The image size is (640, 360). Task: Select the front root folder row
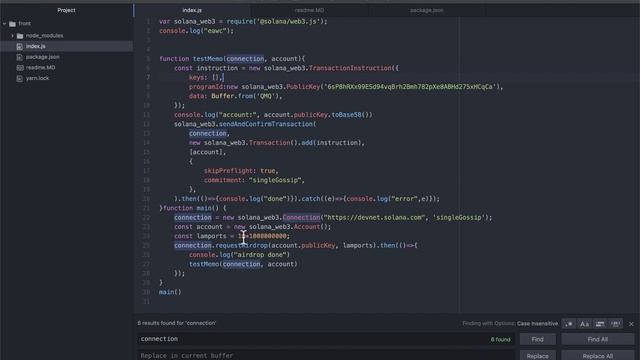pos(67,24)
